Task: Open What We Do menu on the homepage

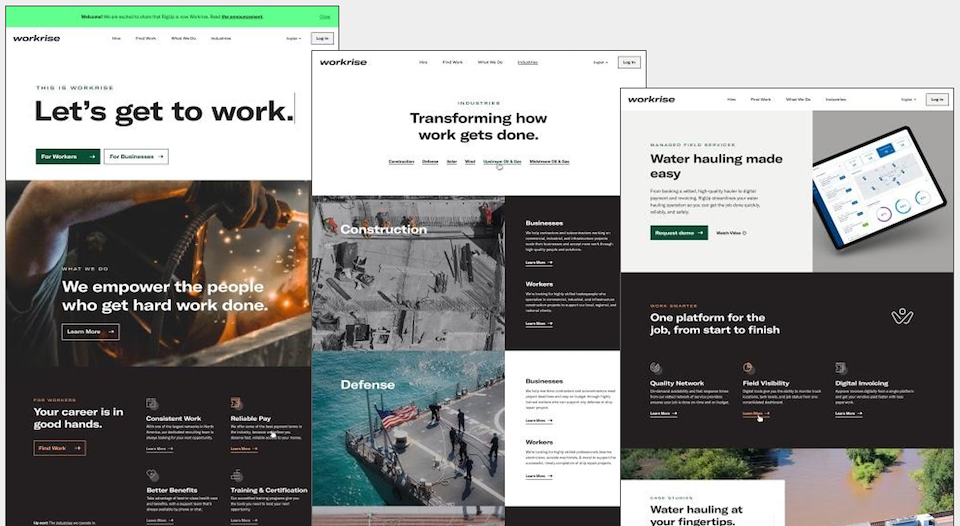Action: point(184,39)
